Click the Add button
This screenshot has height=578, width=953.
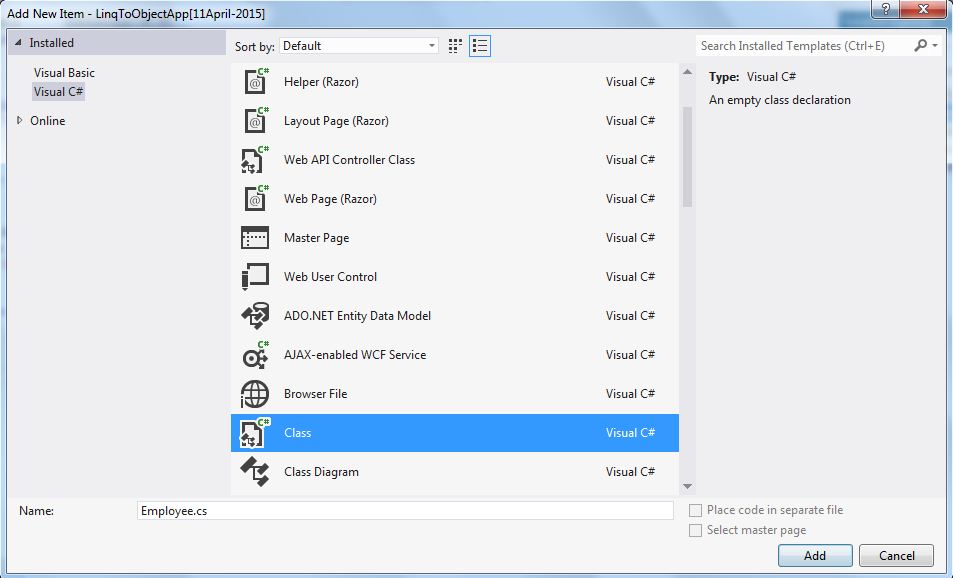click(x=814, y=556)
